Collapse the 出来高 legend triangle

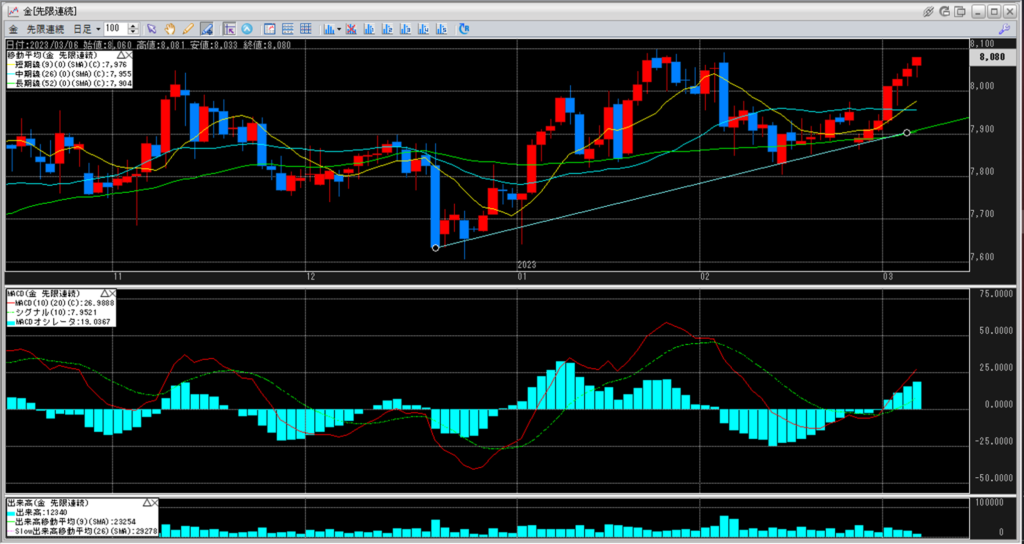[x=147, y=502]
